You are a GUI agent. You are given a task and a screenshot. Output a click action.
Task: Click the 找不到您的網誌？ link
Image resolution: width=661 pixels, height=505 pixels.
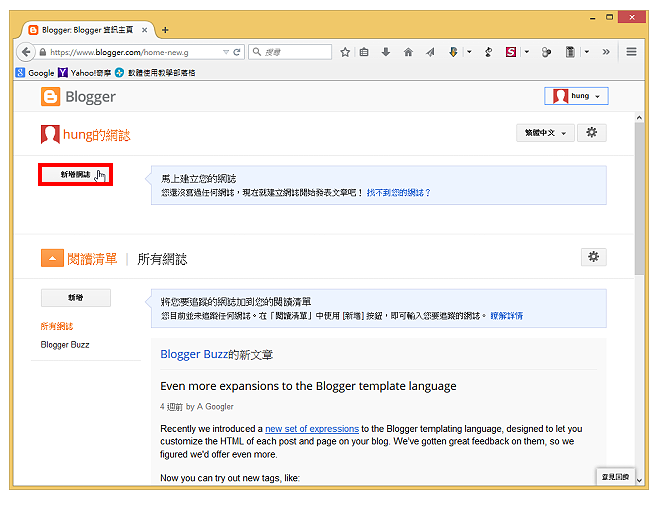pyautogui.click(x=398, y=193)
